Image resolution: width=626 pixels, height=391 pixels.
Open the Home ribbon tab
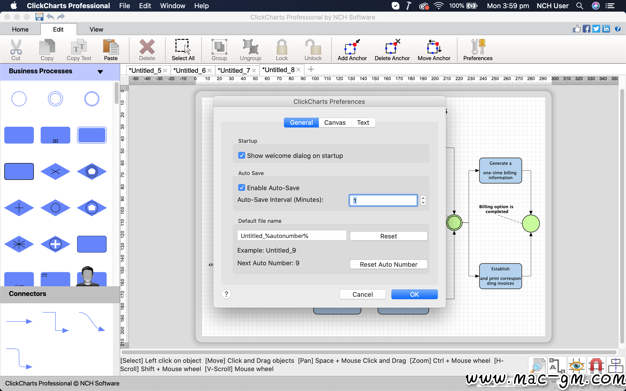[x=20, y=29]
